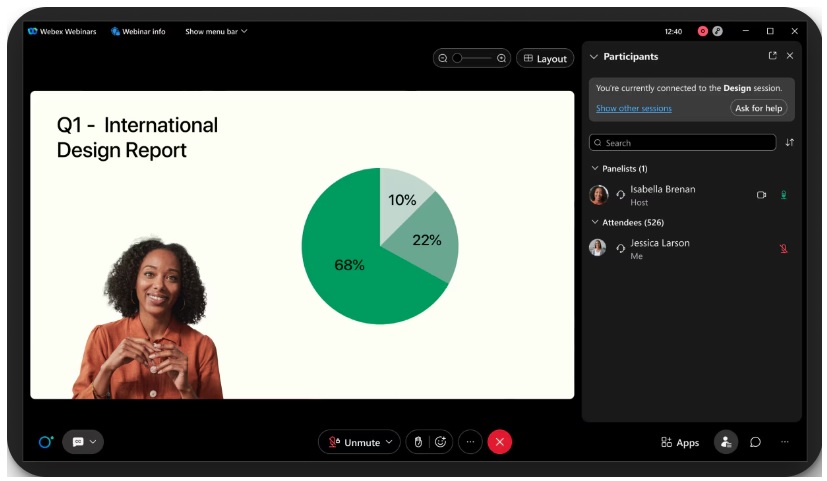This screenshot has width=827, height=481.
Task: Click the raise hand icon
Action: coord(418,442)
